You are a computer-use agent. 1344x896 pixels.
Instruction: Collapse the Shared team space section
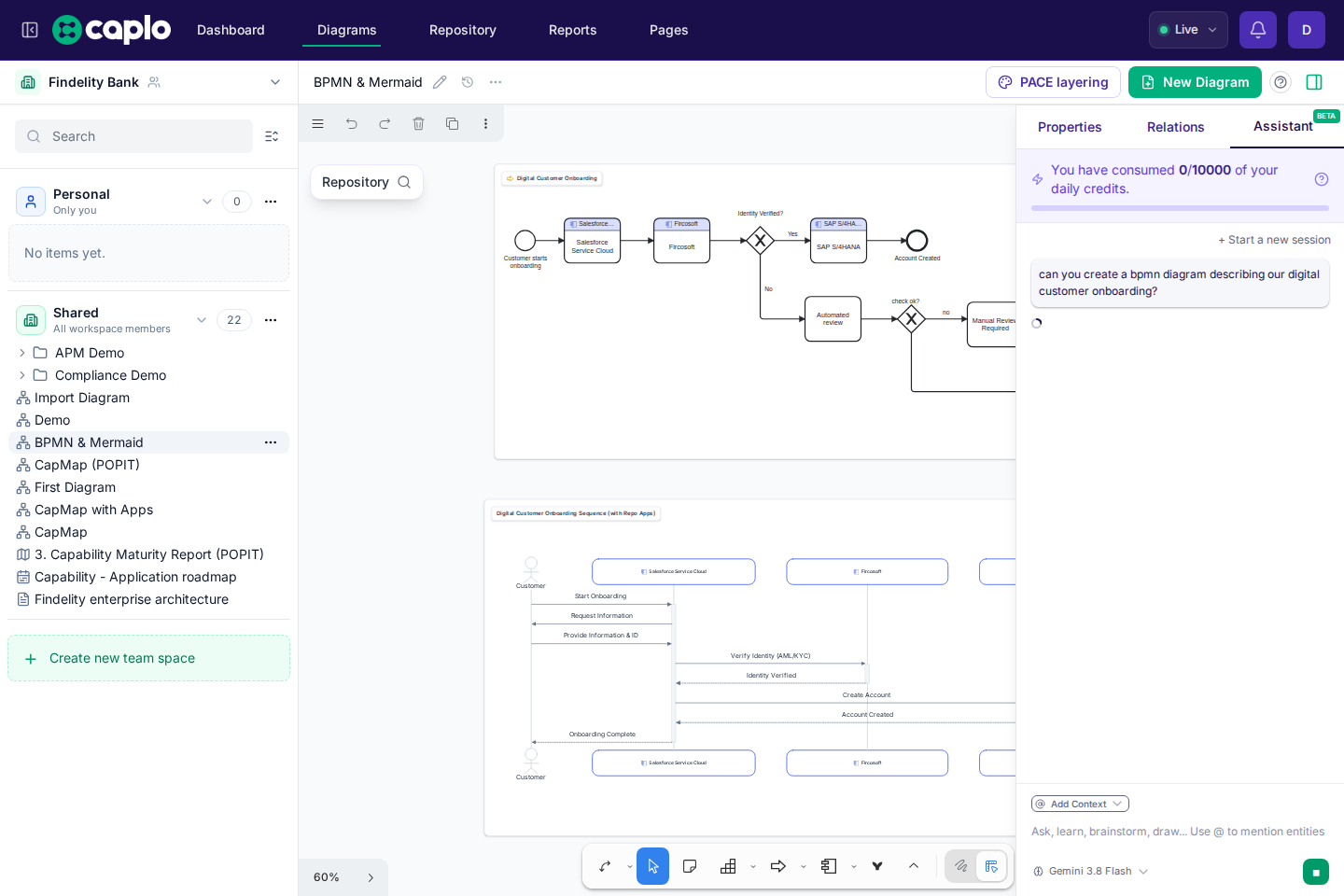pos(202,320)
